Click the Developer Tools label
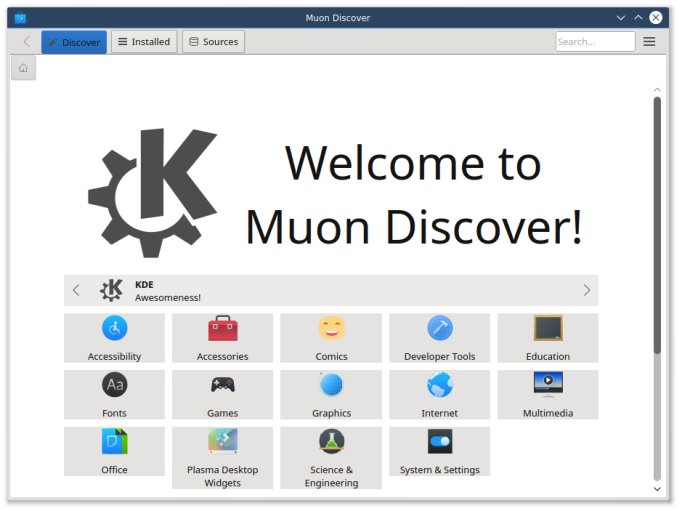The width and height of the screenshot is (680, 511). click(440, 356)
